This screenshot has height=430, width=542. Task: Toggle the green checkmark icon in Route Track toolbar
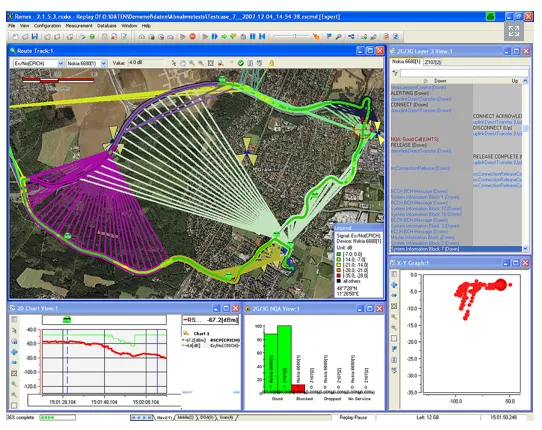click(x=241, y=63)
